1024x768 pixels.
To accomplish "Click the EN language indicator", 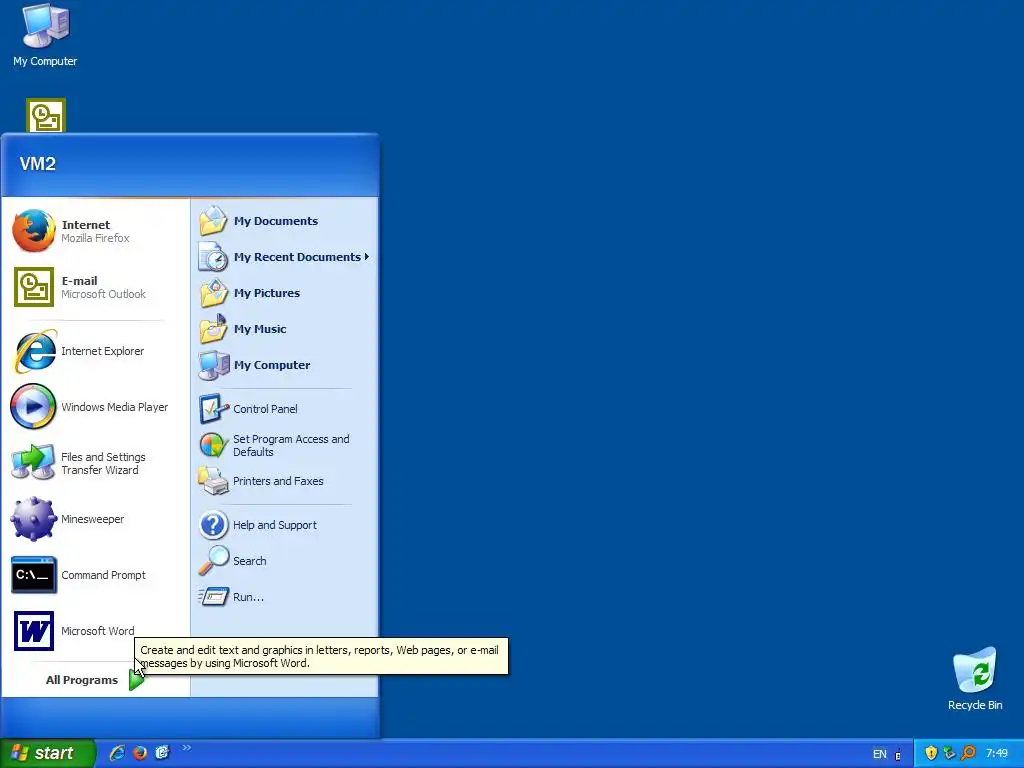I will pos(880,754).
